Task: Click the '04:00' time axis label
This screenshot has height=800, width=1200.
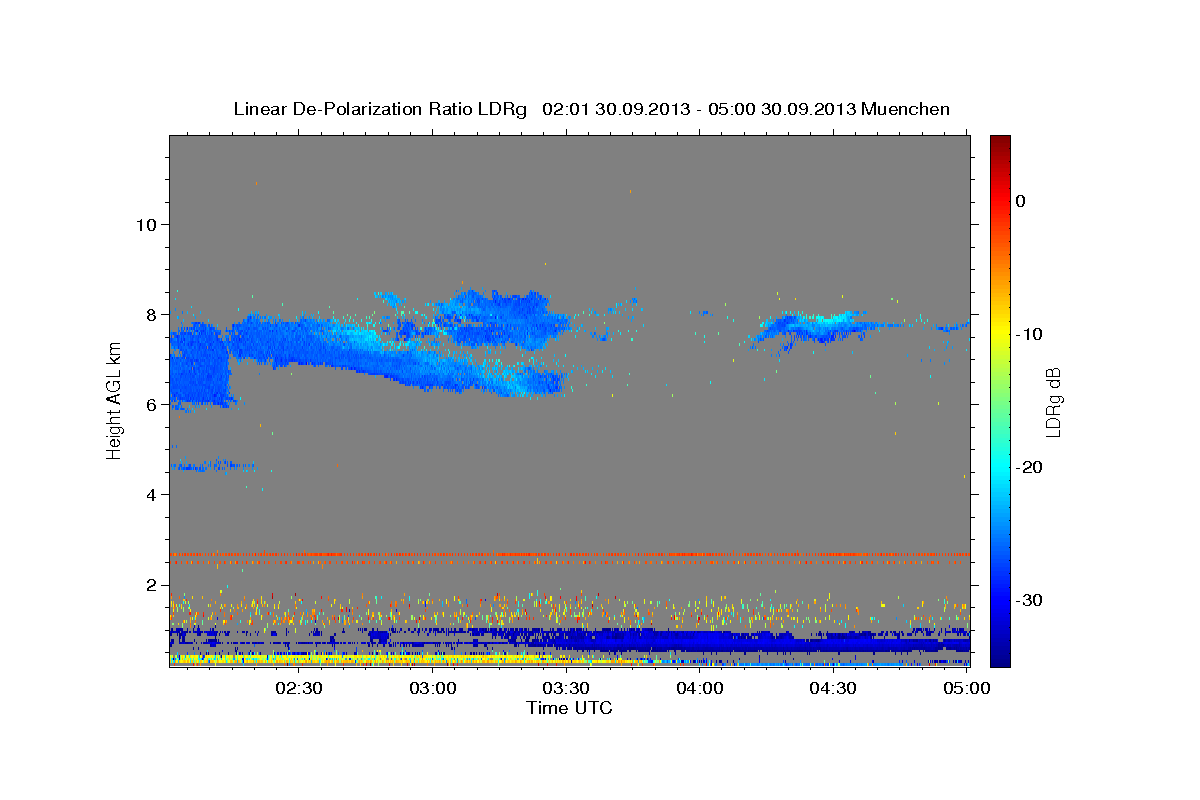Action: [700, 688]
